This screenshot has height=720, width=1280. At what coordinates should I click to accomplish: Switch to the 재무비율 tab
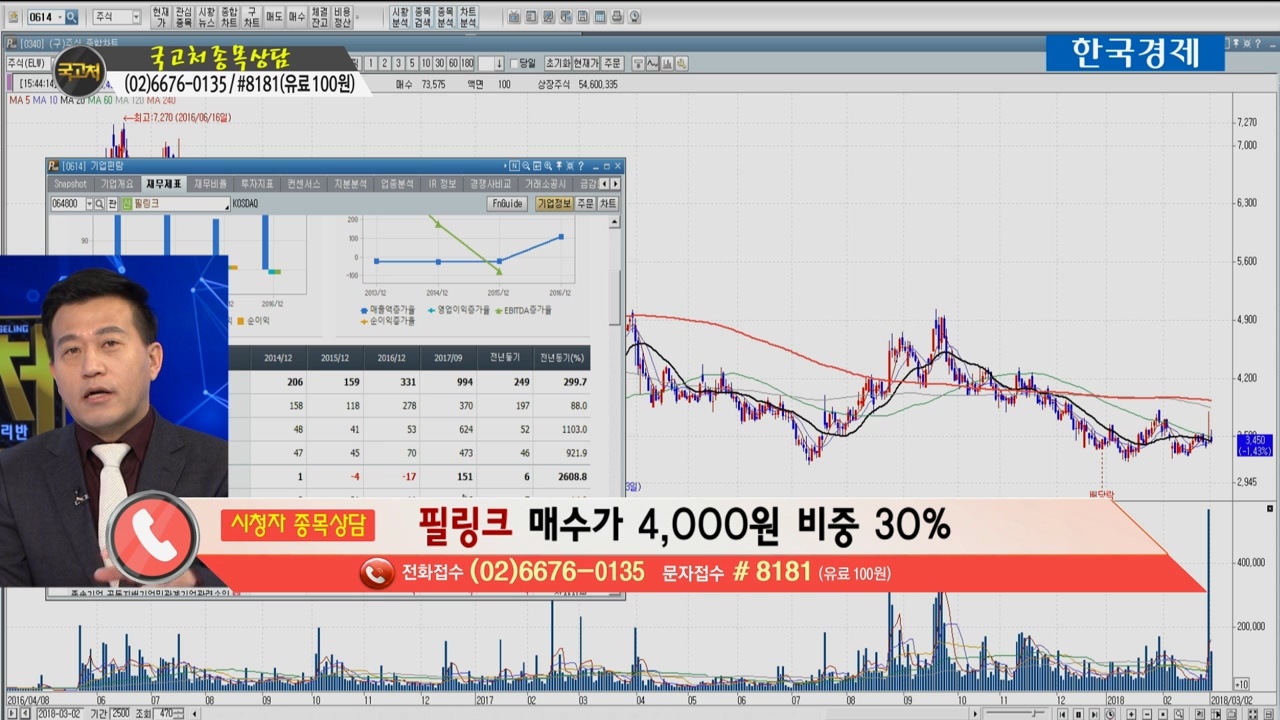(x=211, y=184)
